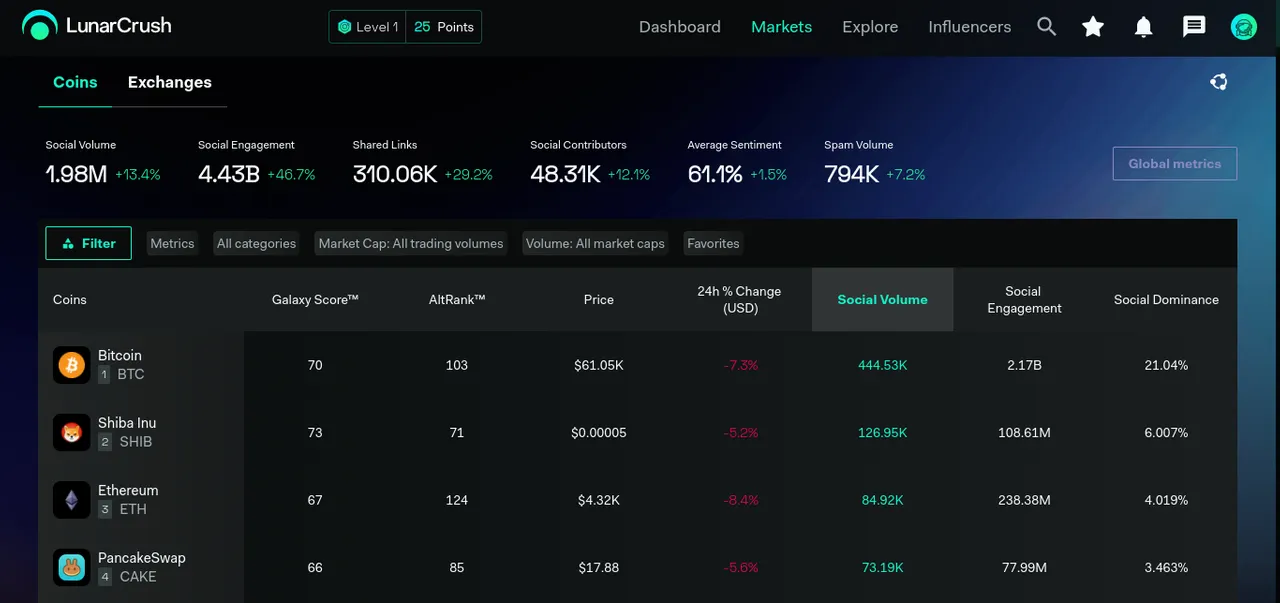Open the Global metrics button
This screenshot has width=1280, height=603.
pos(1175,164)
